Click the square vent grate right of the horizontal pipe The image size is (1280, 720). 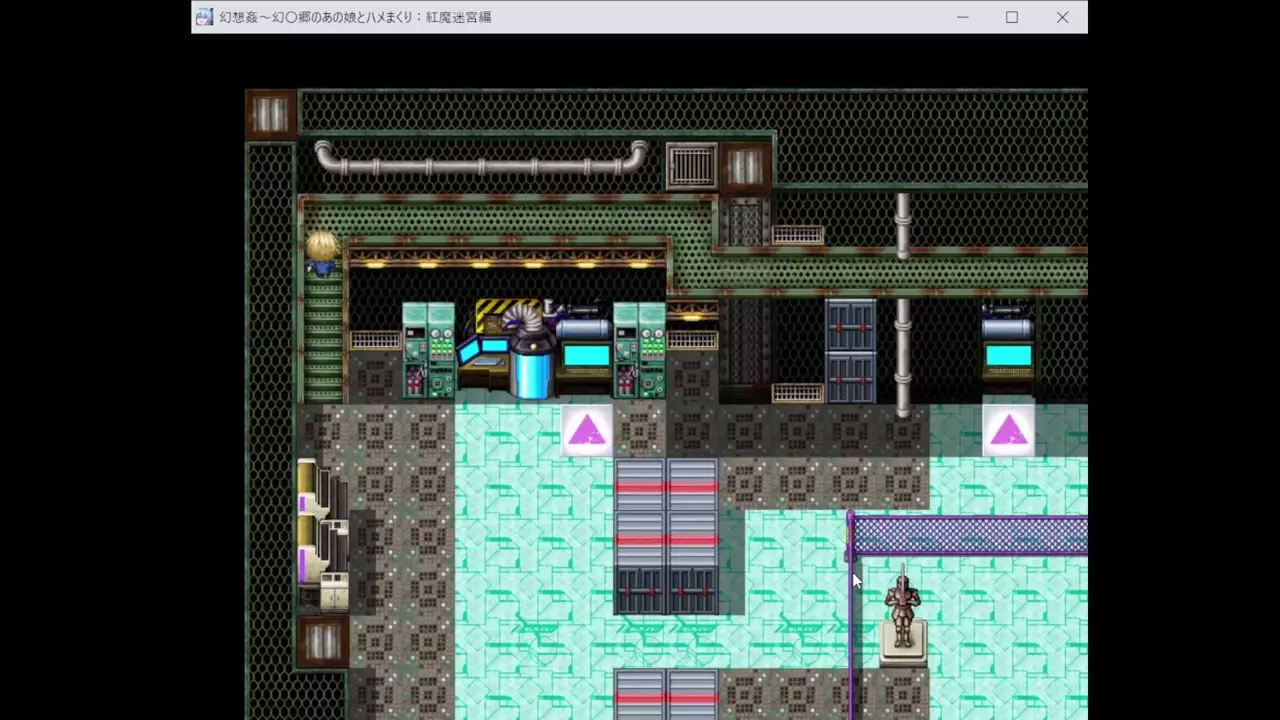(691, 166)
